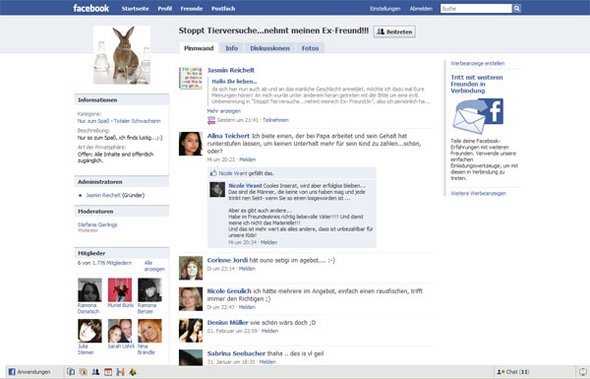Click Teilnehmen on Jasmin's discussion
This screenshot has height=379, width=590.
(x=276, y=120)
